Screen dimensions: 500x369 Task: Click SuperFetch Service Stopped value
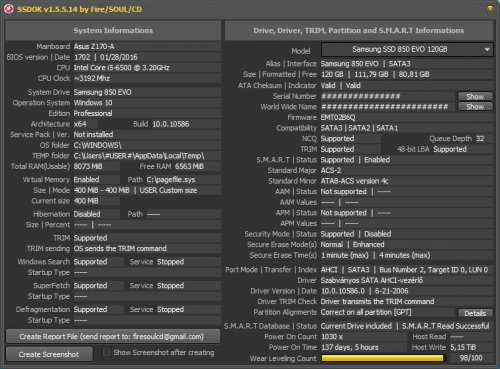170,286
